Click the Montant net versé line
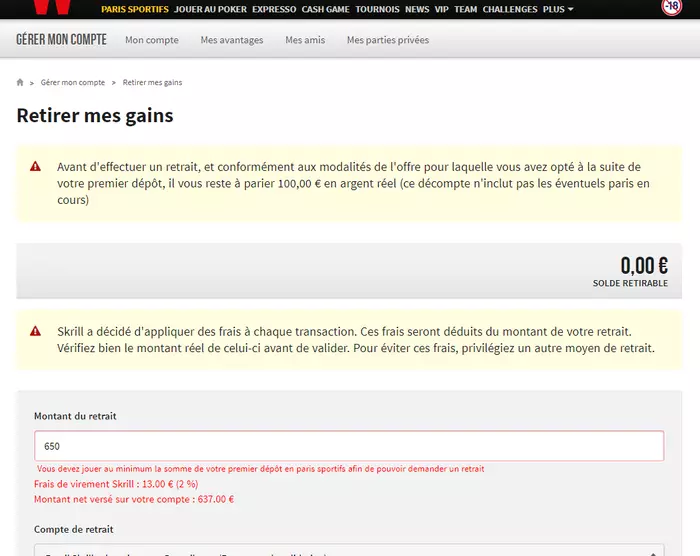 (134, 499)
